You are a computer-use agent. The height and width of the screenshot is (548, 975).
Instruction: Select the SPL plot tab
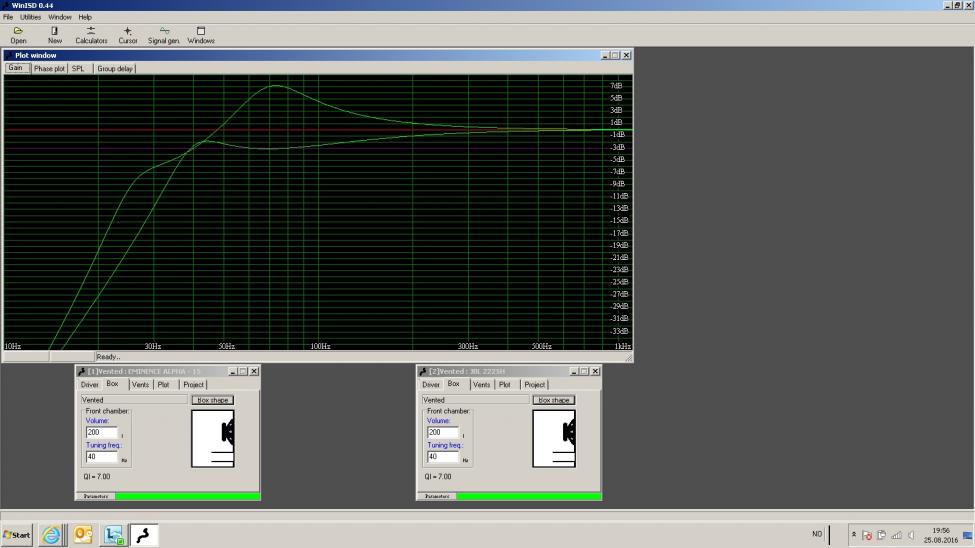pos(78,69)
